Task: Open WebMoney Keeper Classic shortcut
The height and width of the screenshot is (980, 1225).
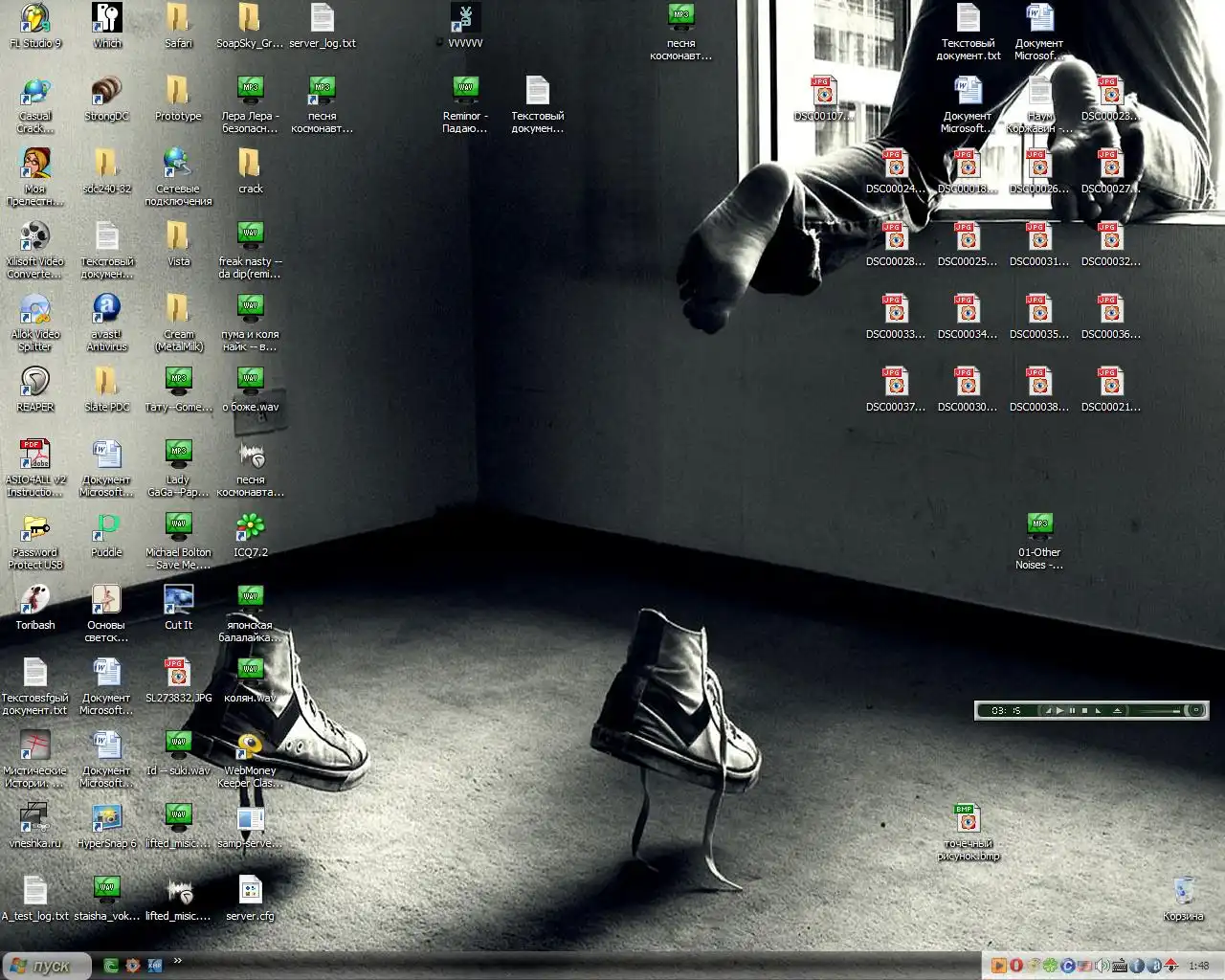Action: pos(250,746)
